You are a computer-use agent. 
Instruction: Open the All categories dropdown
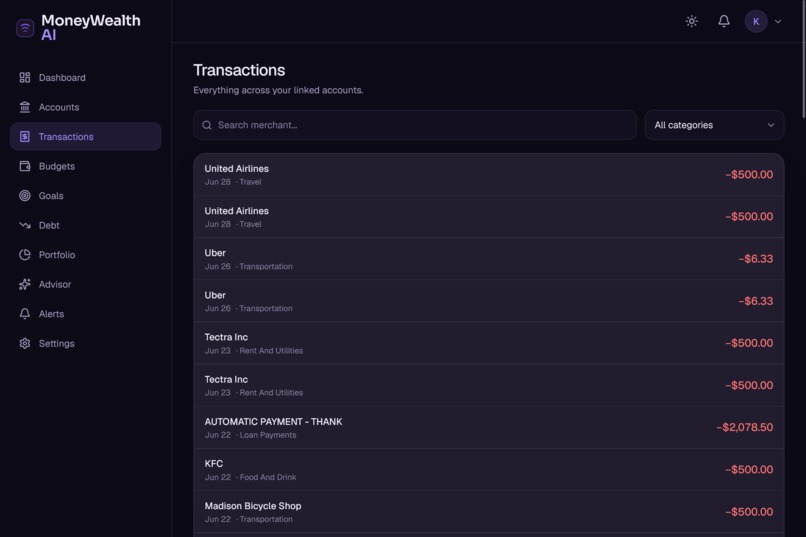click(x=714, y=125)
